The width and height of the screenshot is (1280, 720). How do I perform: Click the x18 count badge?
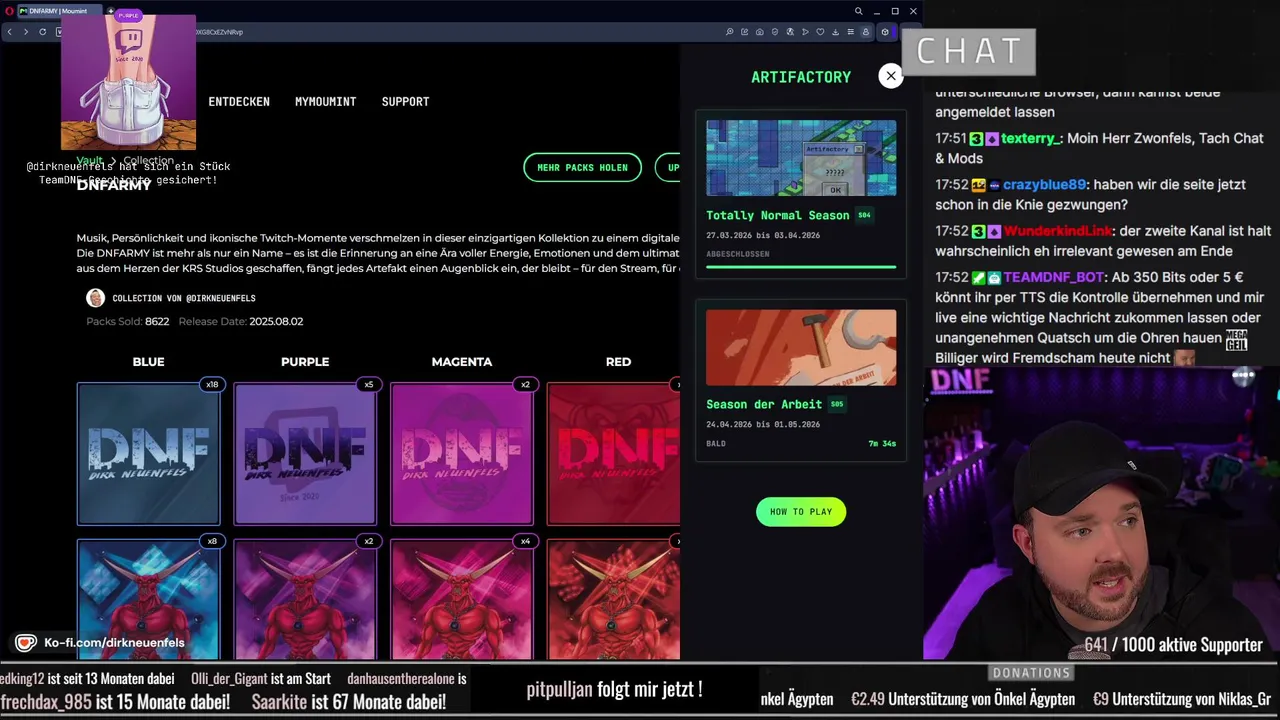tap(212, 384)
